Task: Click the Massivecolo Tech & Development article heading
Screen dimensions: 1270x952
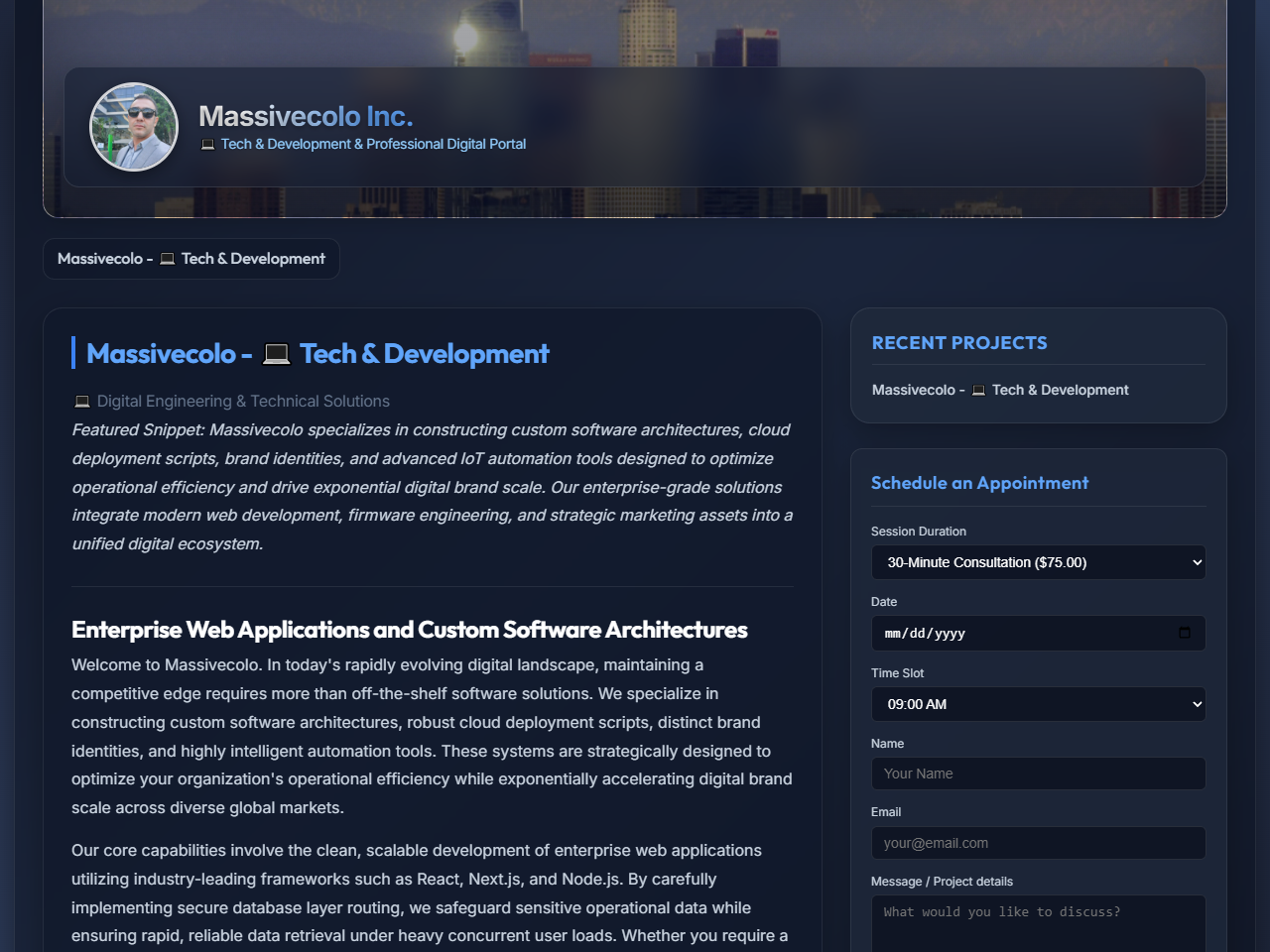Action: click(317, 354)
